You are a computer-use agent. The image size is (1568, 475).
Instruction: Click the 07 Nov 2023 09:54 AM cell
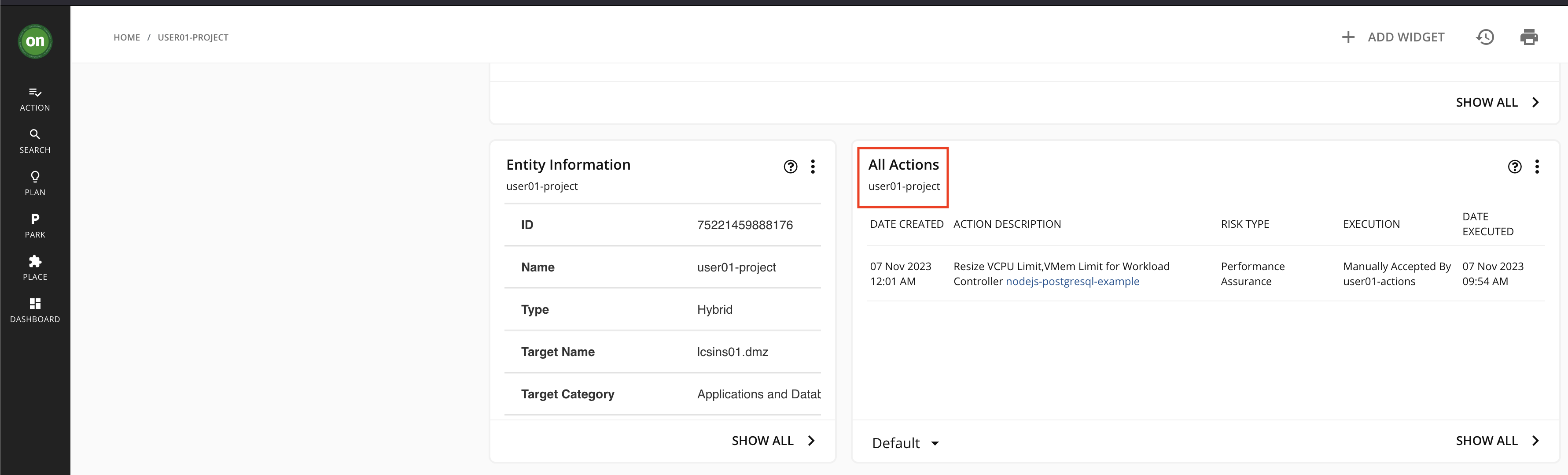pyautogui.click(x=1493, y=274)
